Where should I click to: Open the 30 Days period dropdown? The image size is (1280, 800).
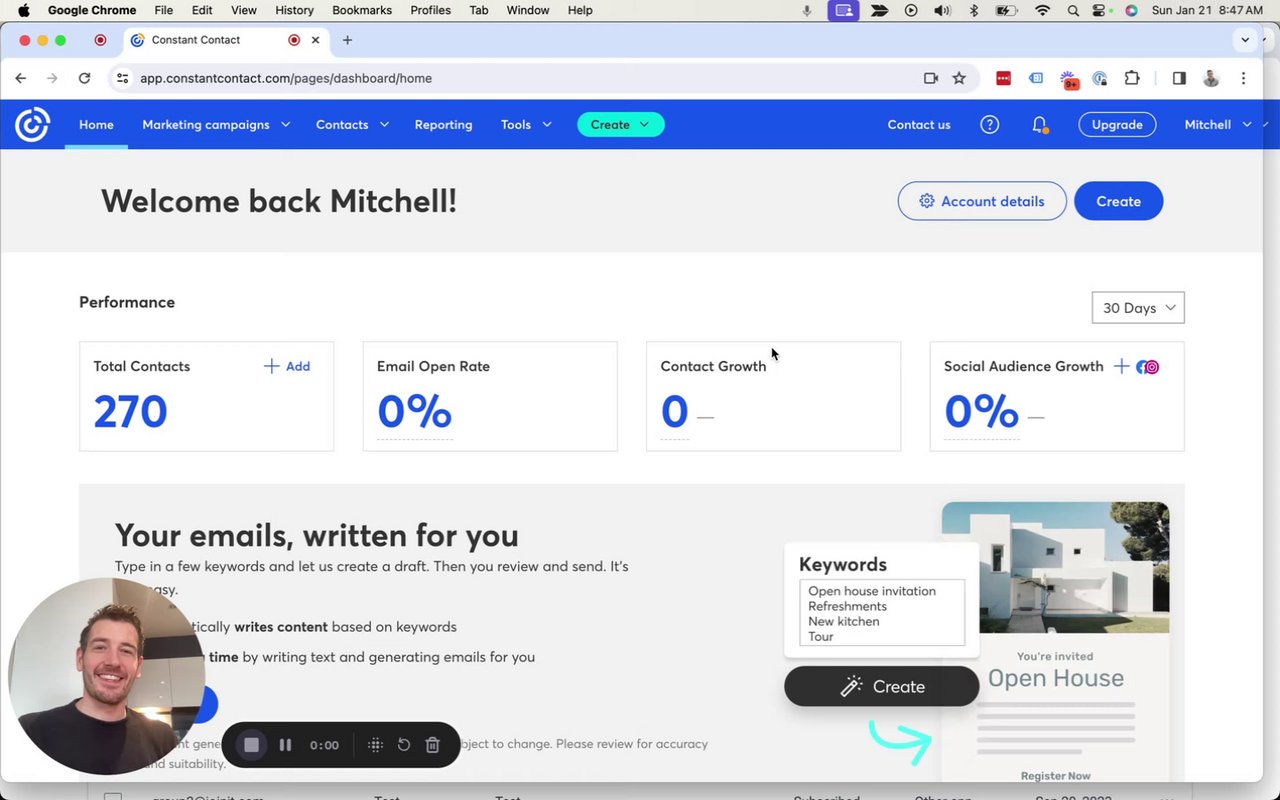(1138, 308)
